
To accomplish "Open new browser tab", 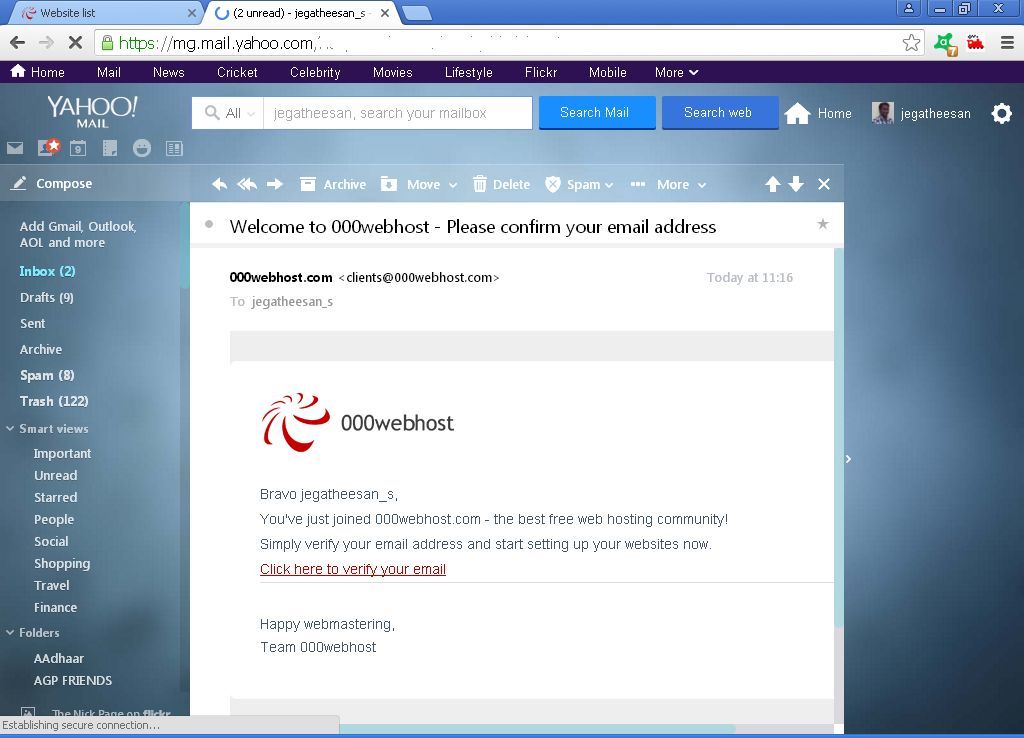I will [416, 12].
